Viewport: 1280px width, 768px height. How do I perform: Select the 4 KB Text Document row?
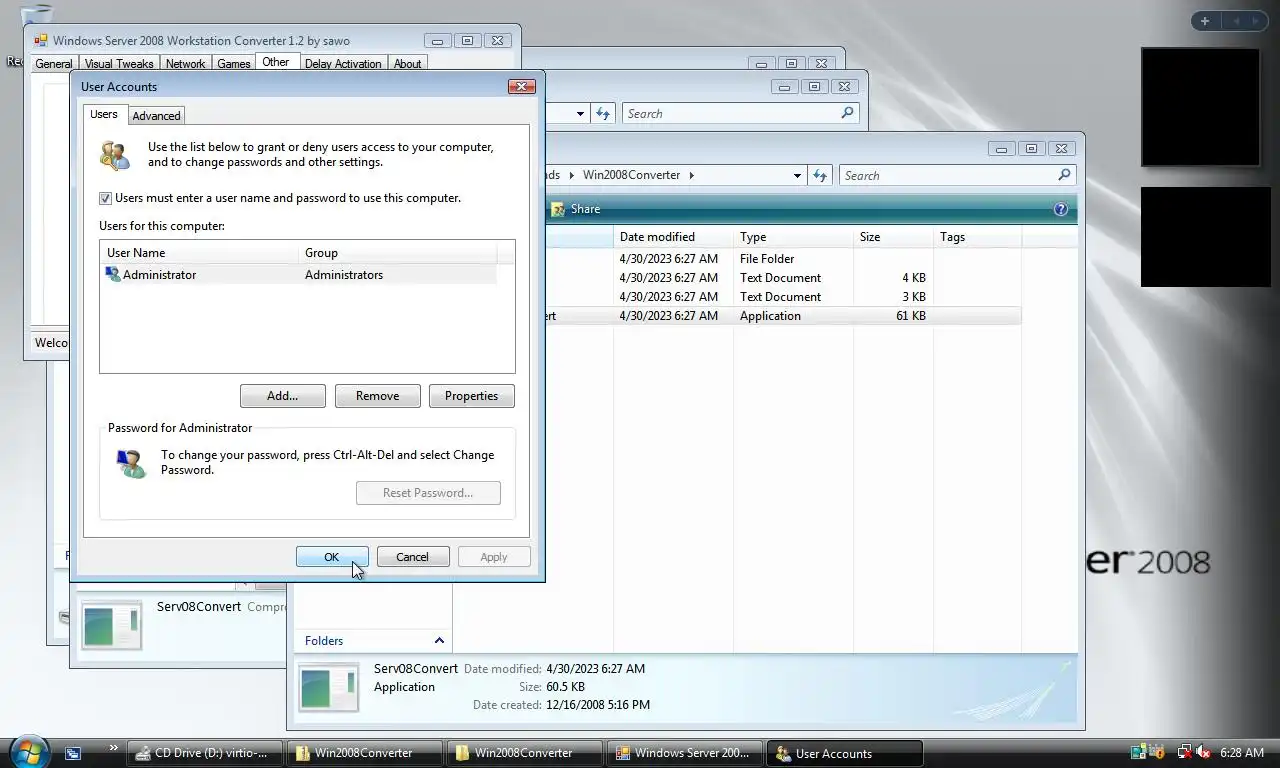(x=783, y=277)
